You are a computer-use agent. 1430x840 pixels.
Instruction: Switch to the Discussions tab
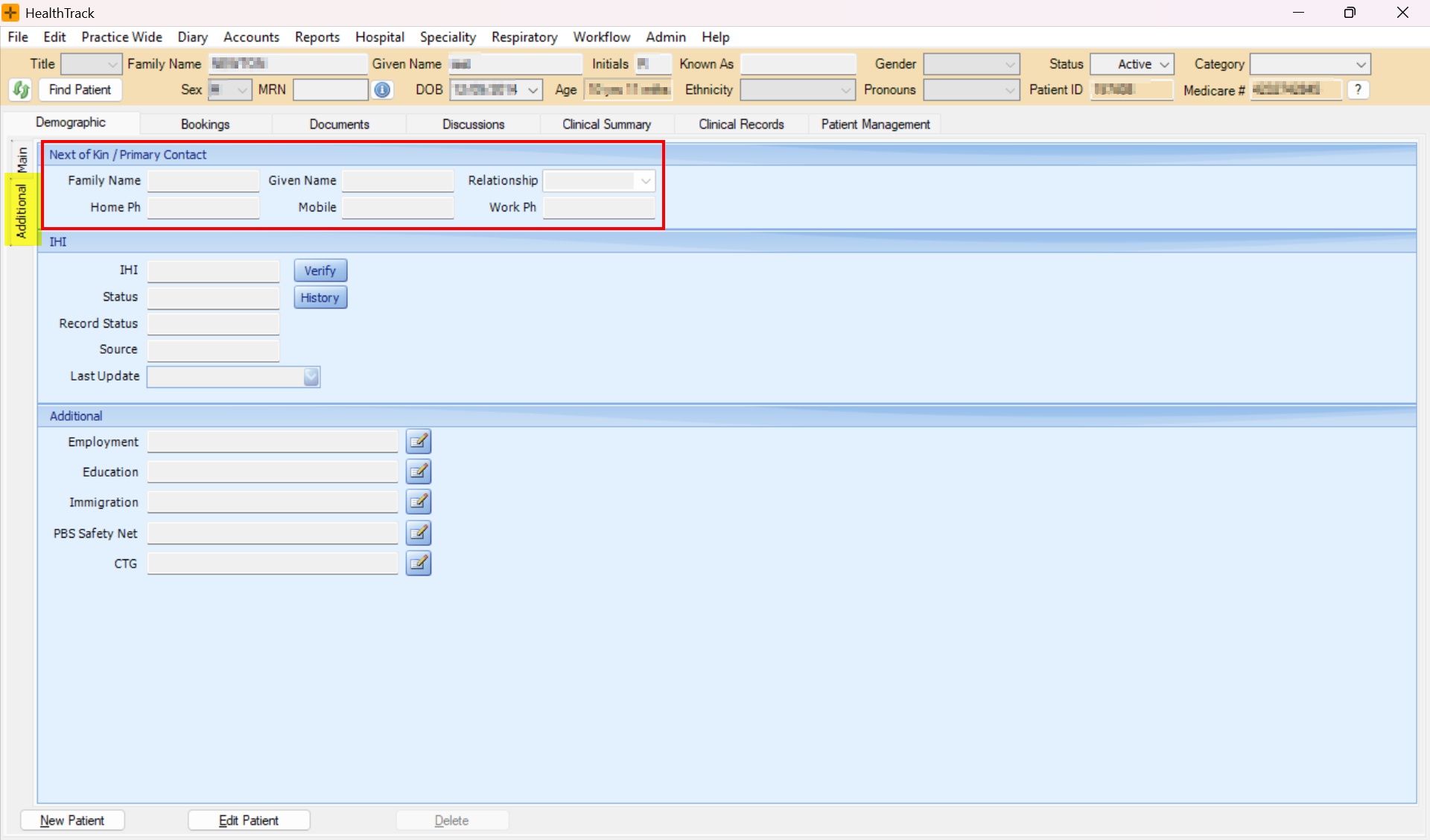coord(473,124)
